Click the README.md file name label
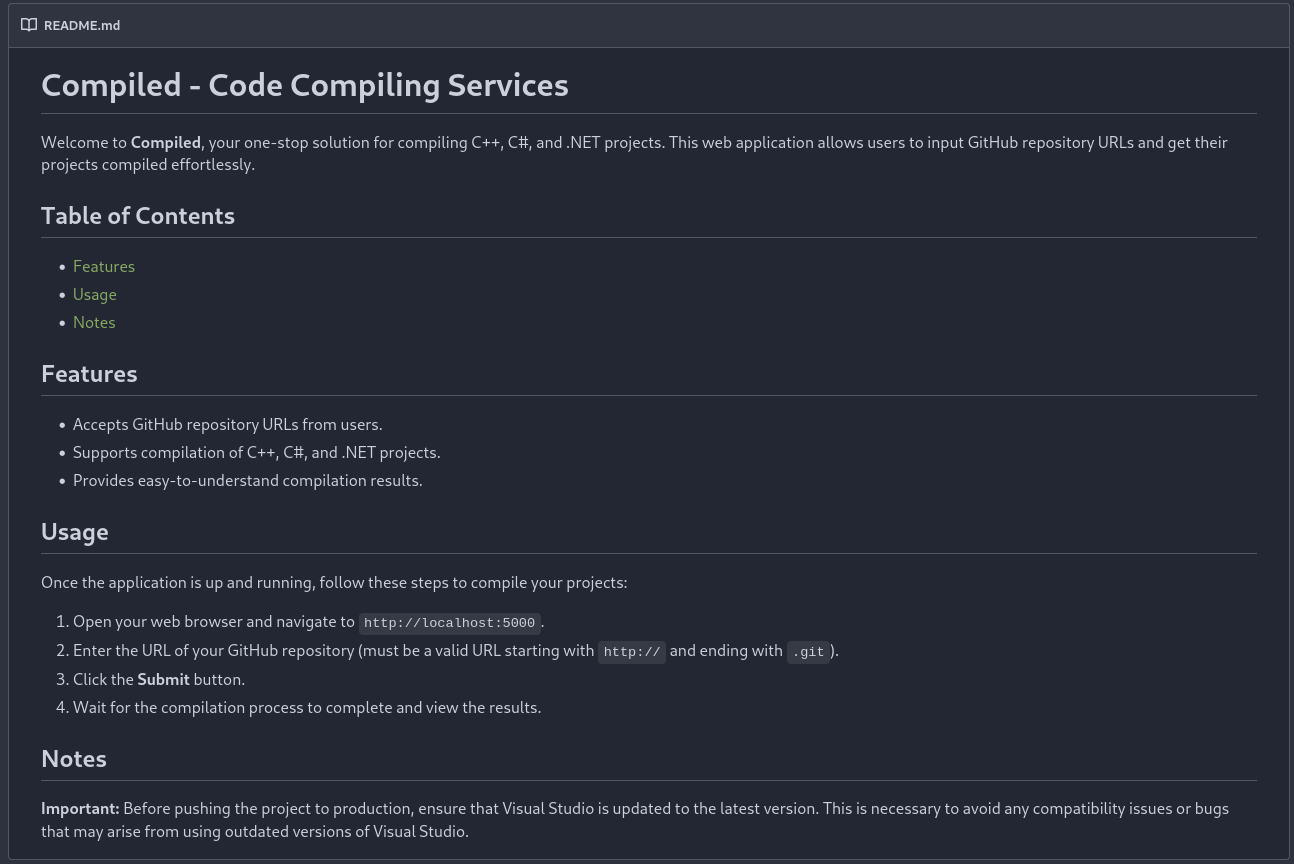Image resolution: width=1294 pixels, height=864 pixels. [82, 25]
